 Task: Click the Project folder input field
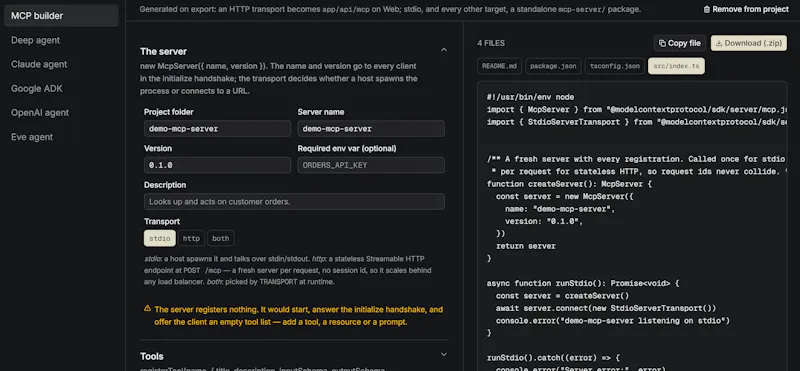[x=217, y=129]
